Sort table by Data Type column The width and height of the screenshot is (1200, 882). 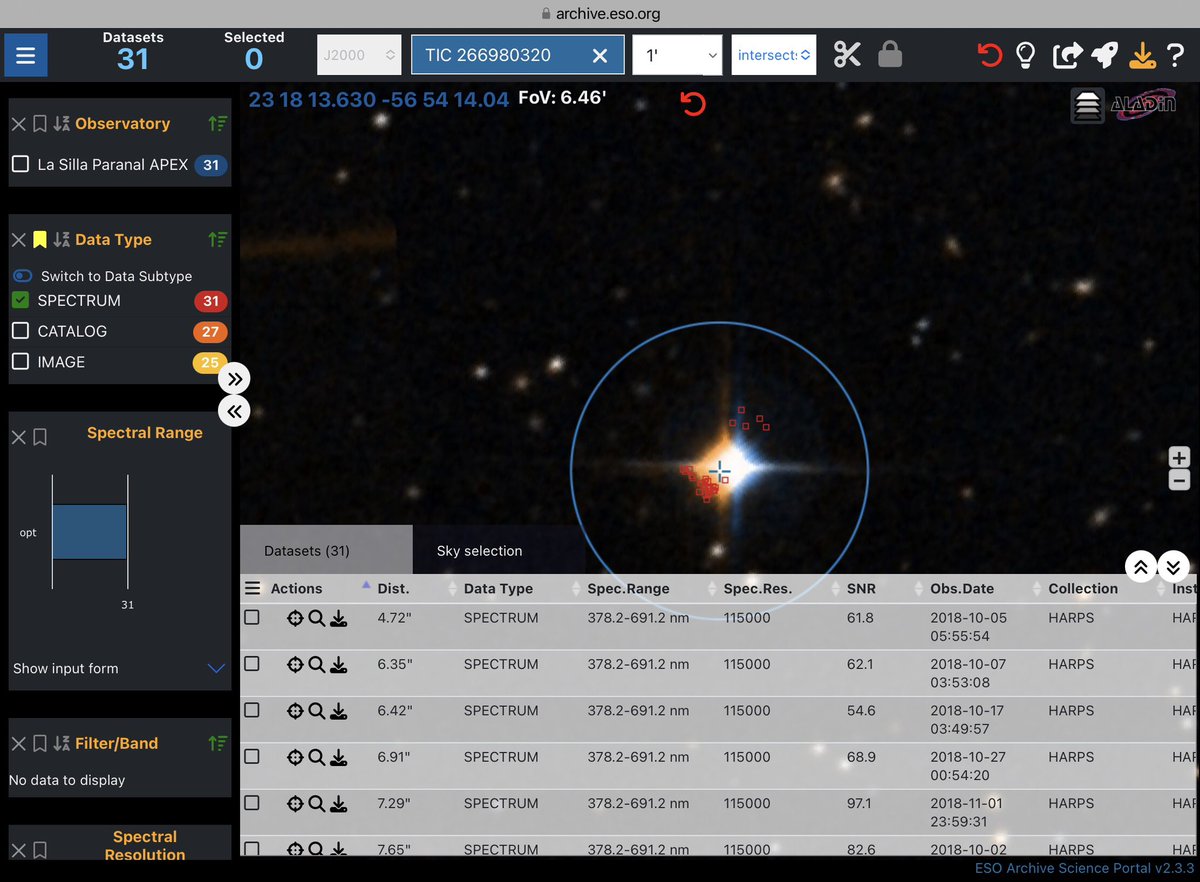click(x=498, y=589)
